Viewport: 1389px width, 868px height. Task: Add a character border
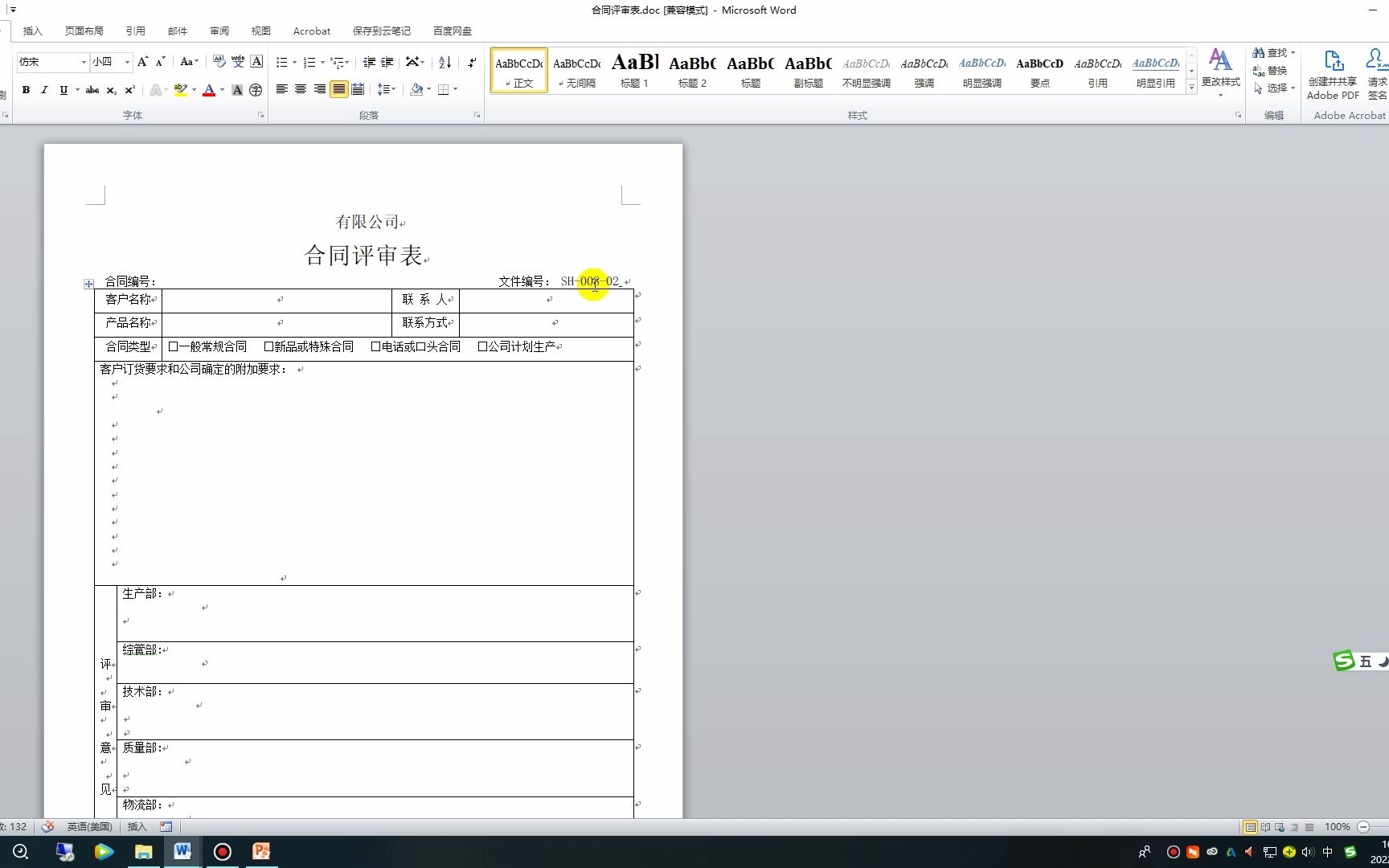[x=256, y=62]
